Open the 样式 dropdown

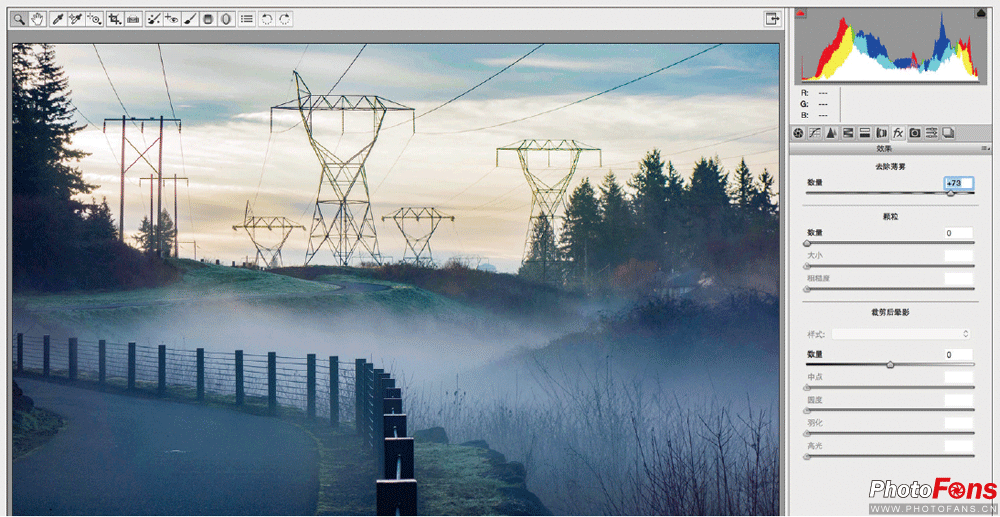coord(901,333)
